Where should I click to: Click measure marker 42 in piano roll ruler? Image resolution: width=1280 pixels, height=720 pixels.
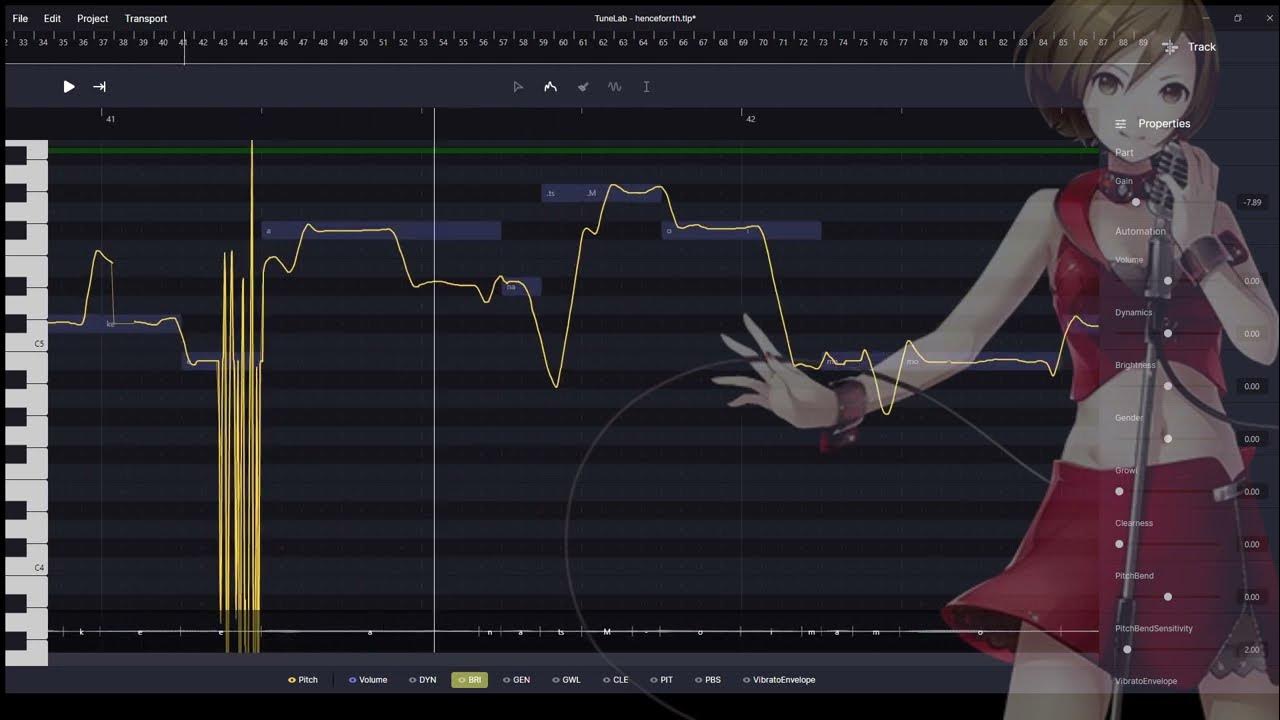[750, 119]
